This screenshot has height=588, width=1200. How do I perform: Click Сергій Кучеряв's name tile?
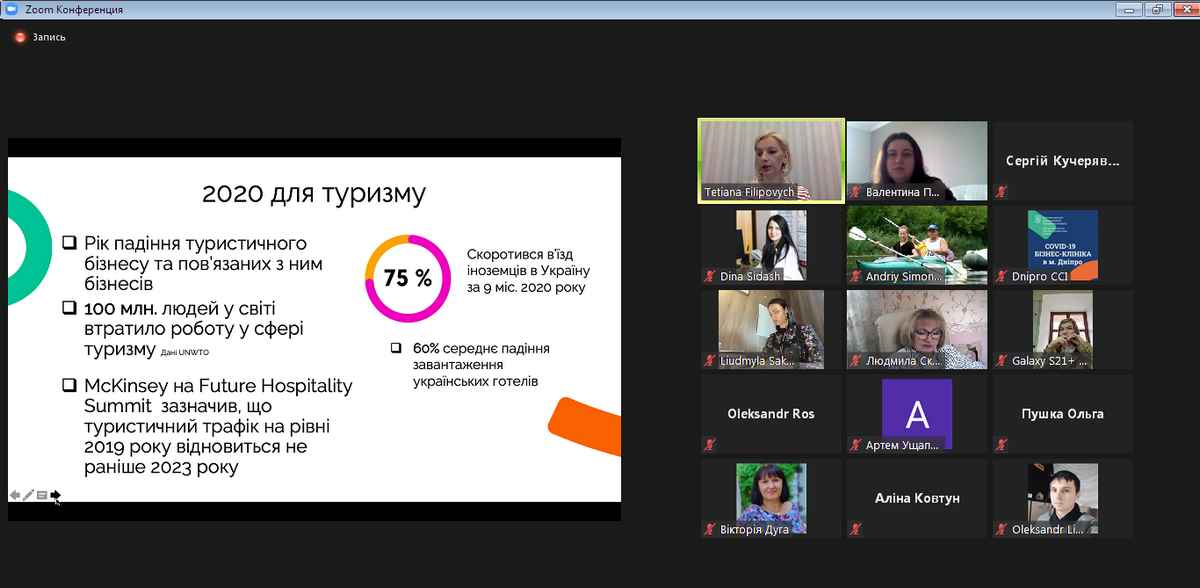coord(1062,161)
